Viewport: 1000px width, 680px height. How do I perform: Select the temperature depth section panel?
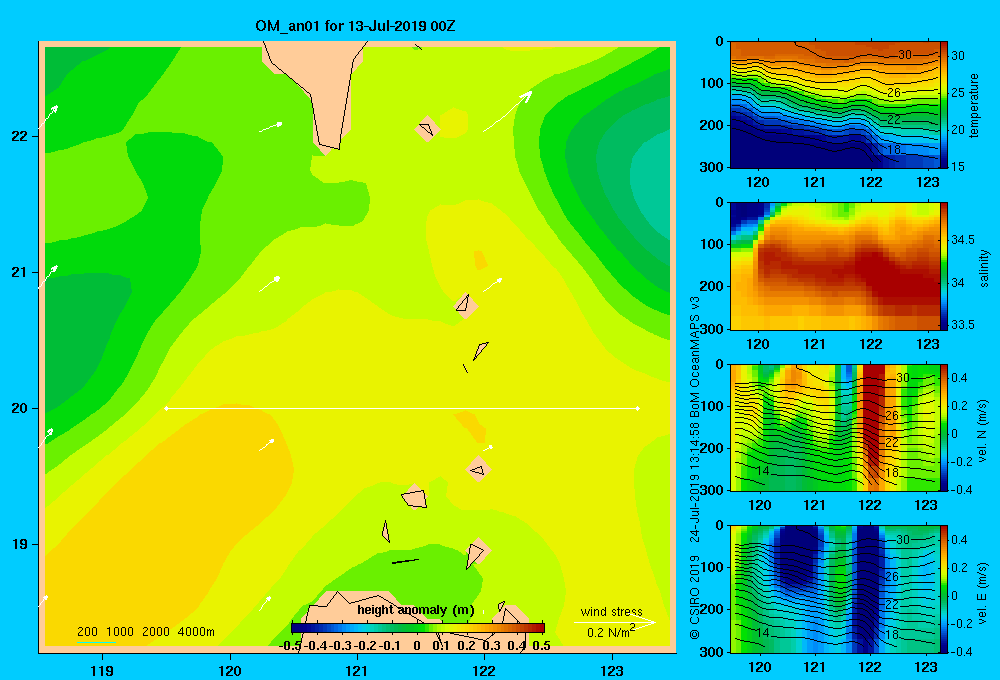[835, 105]
